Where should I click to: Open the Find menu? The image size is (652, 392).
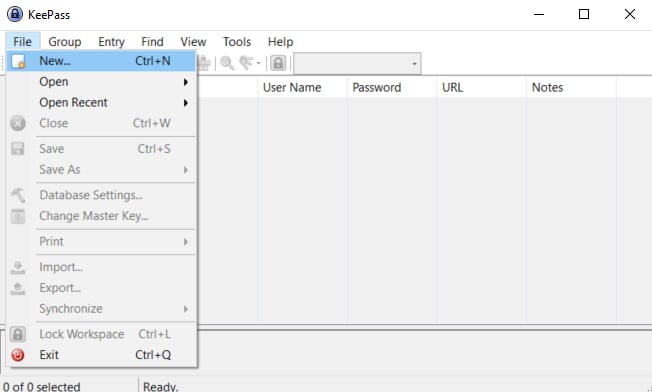[152, 42]
